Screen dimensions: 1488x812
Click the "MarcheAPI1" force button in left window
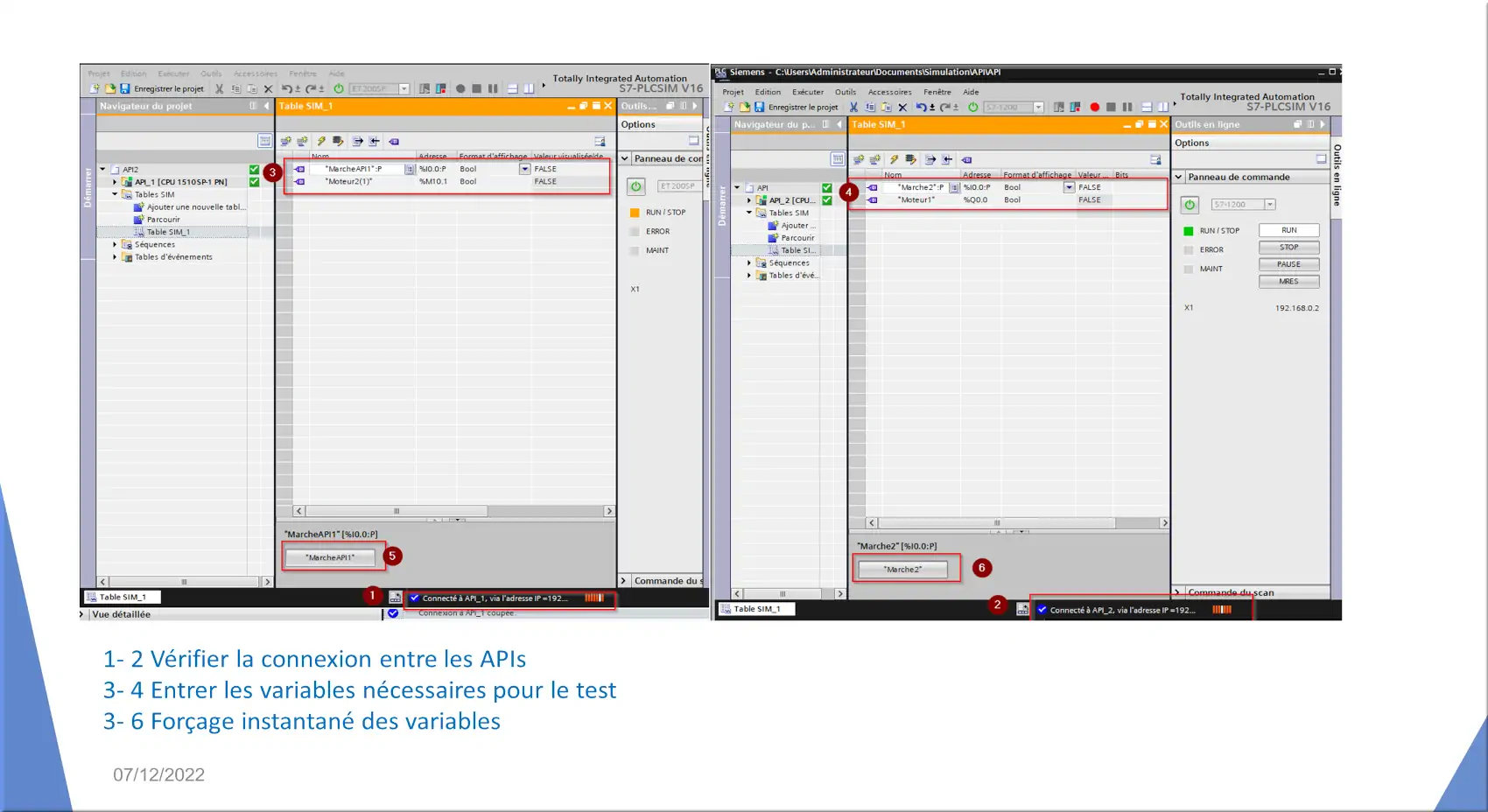tap(330, 557)
